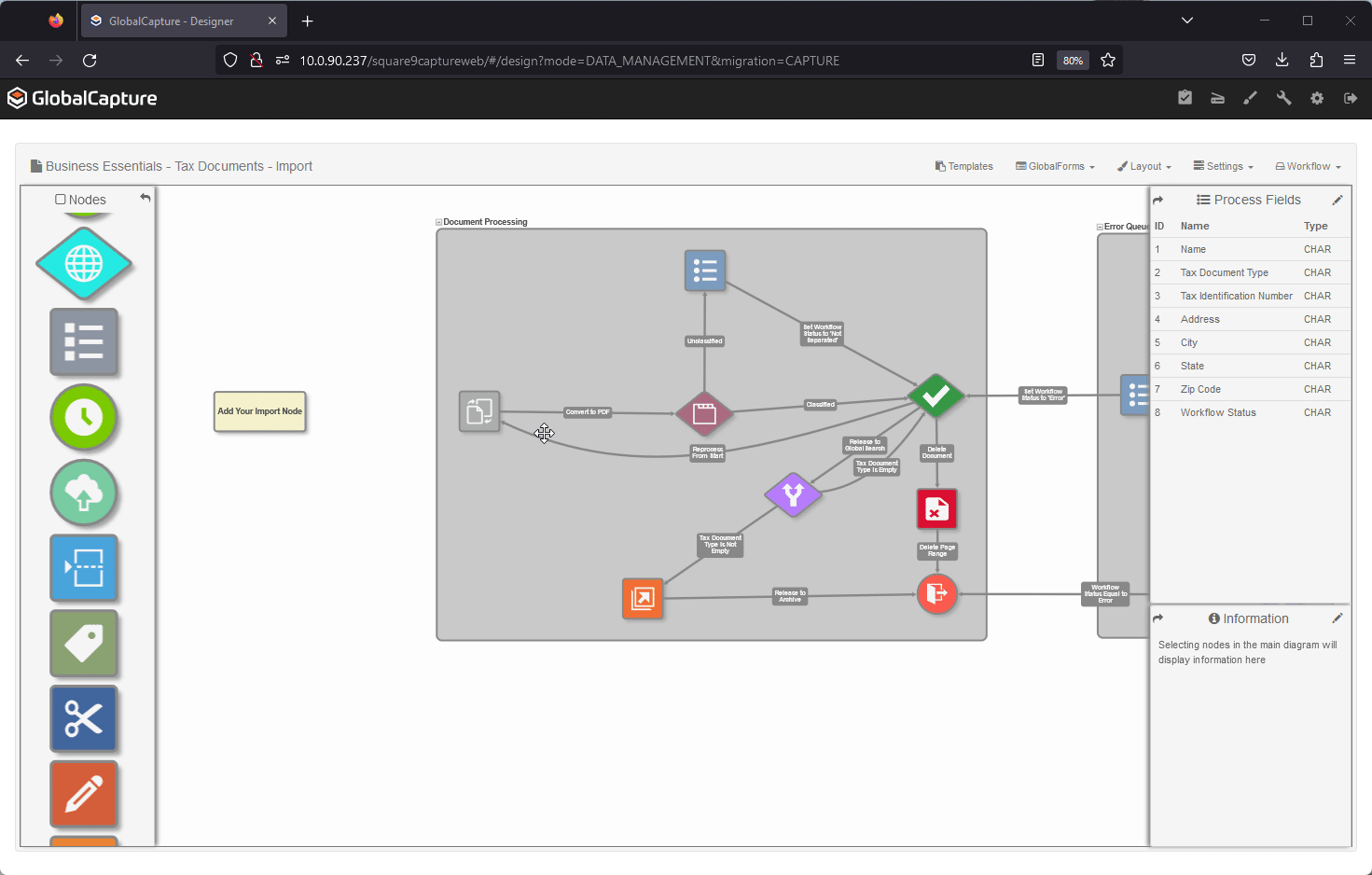1372x875 pixels.
Task: Collapse the Document Processing group
Action: coord(439,222)
